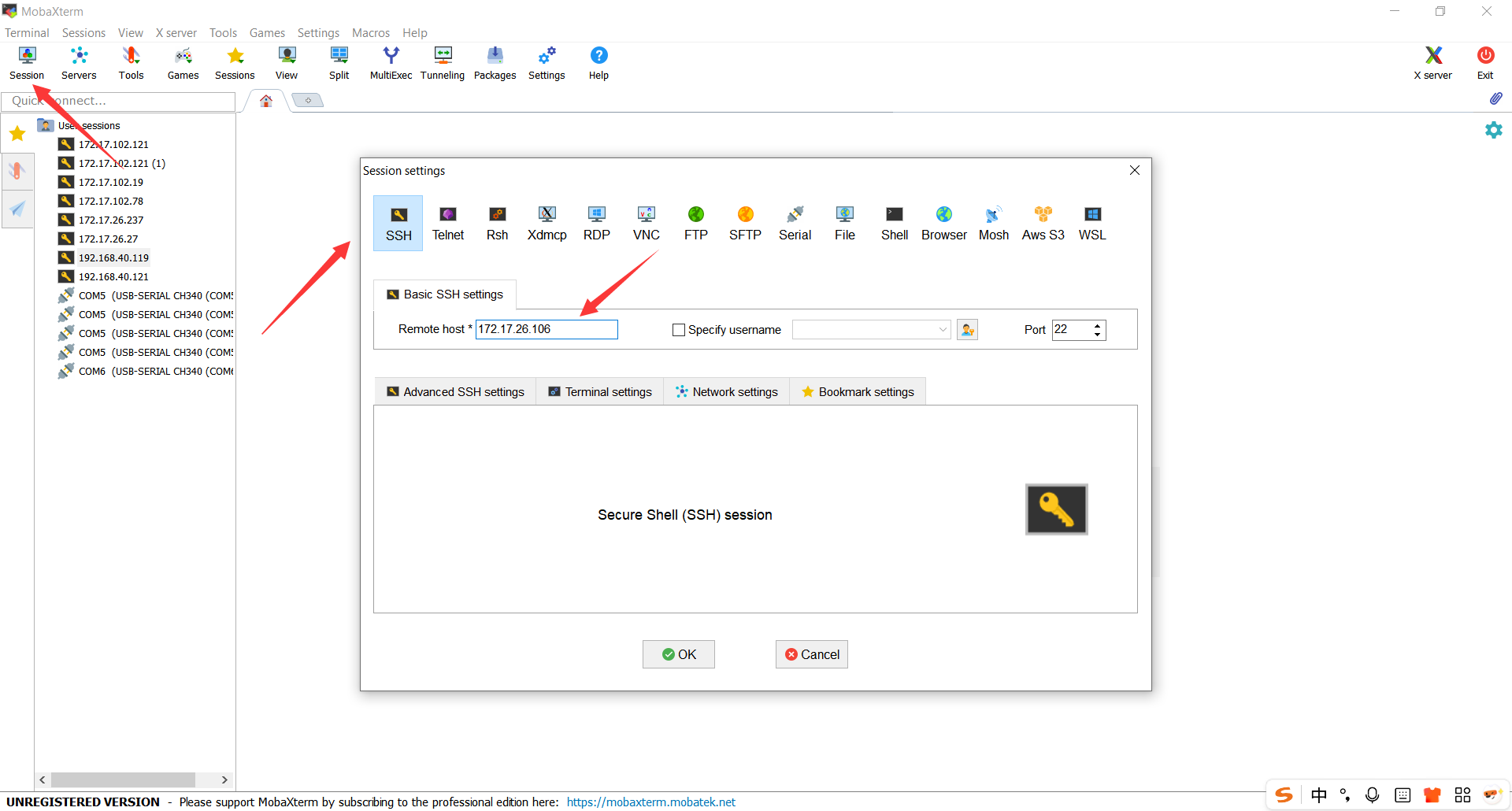This screenshot has width=1512, height=811.
Task: Select saved session 172.17.102.19
Action: coord(111,182)
